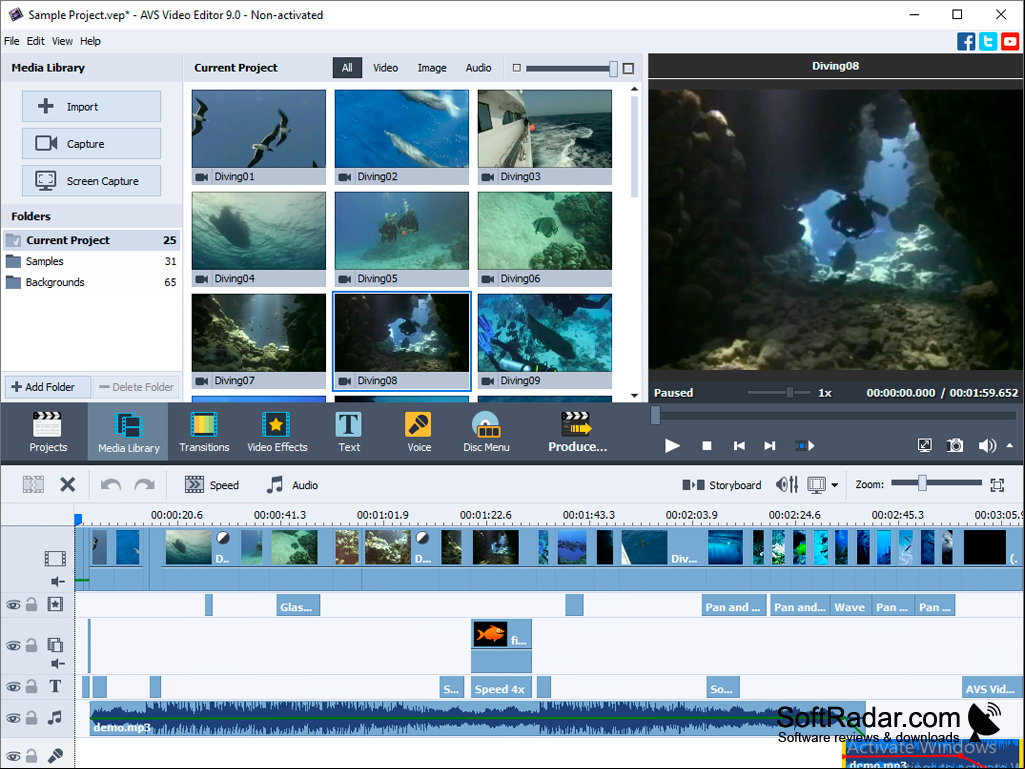Stop the preview playback
1025x769 pixels.
coord(707,445)
